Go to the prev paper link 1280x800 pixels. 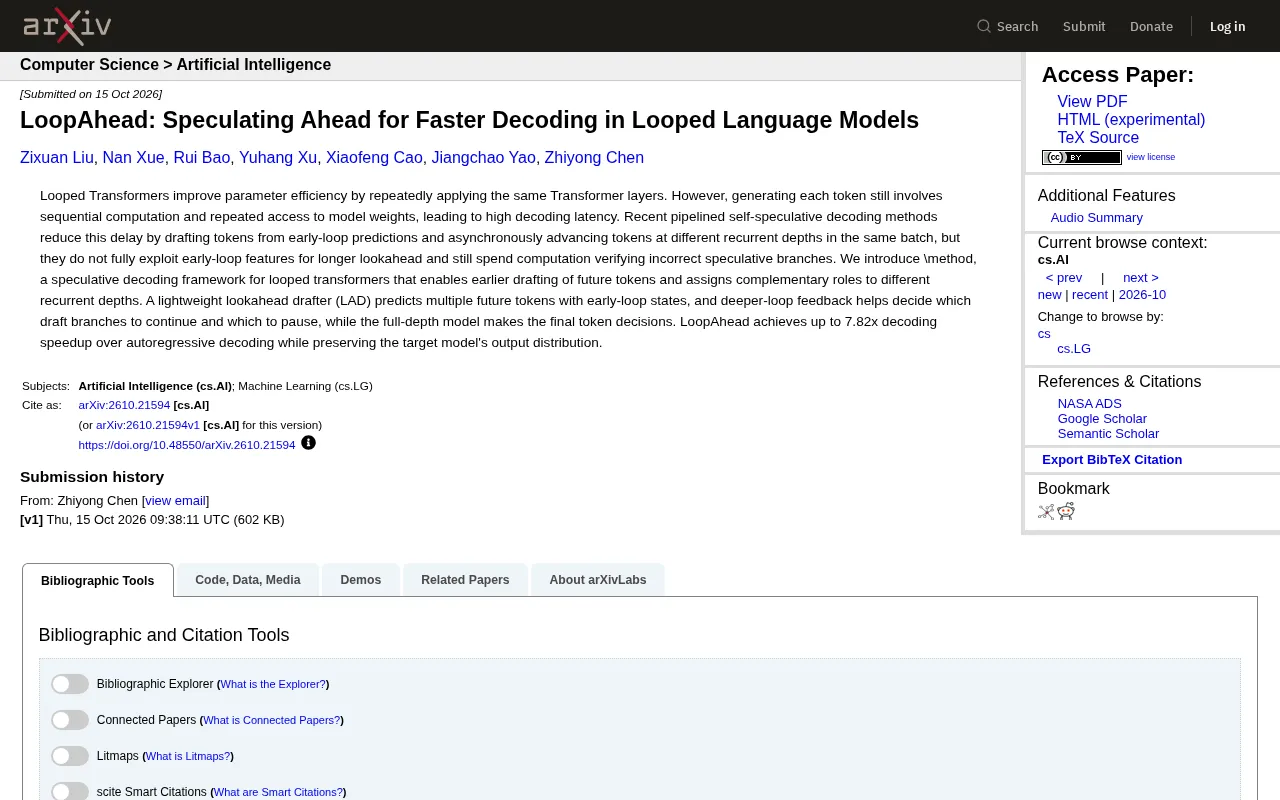tap(1064, 278)
